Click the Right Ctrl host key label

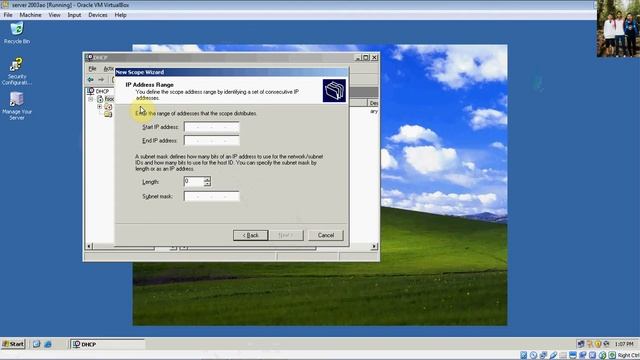pos(628,356)
